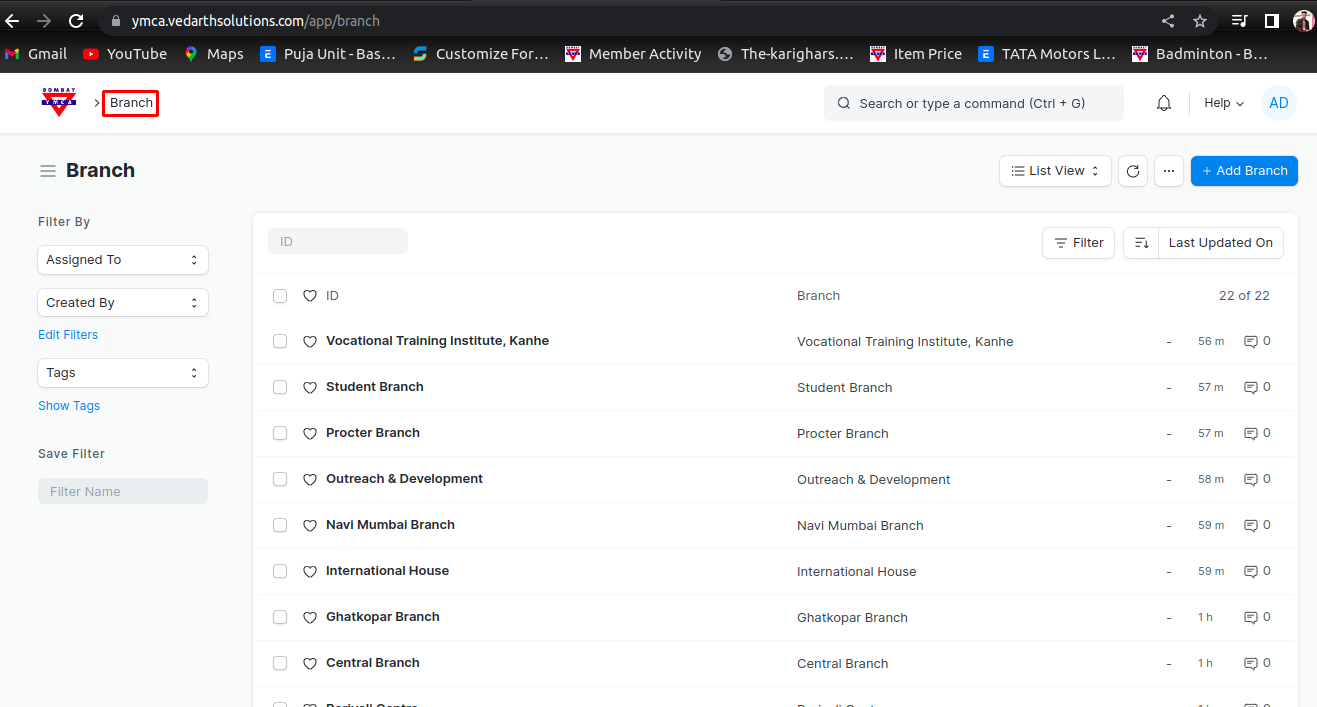The image size is (1317, 707).
Task: Toggle the sidebar hamburger icon
Action: [x=47, y=171]
